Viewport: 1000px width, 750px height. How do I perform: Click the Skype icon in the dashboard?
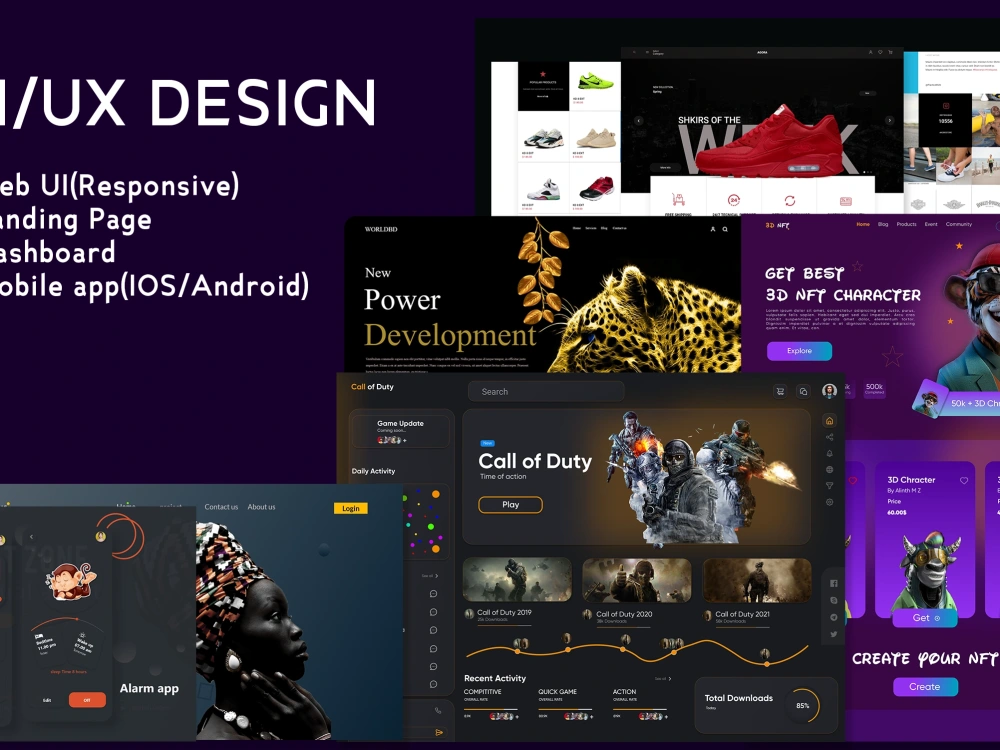coord(834,600)
